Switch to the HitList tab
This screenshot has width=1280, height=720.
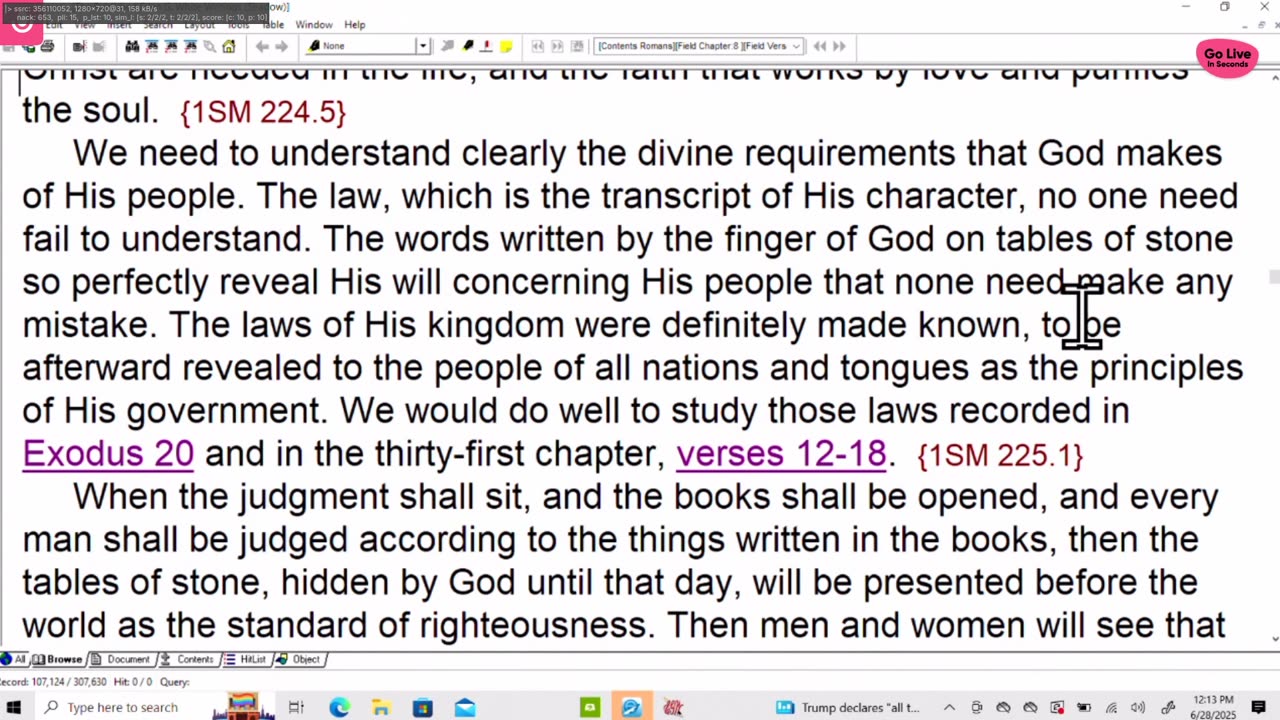246,659
